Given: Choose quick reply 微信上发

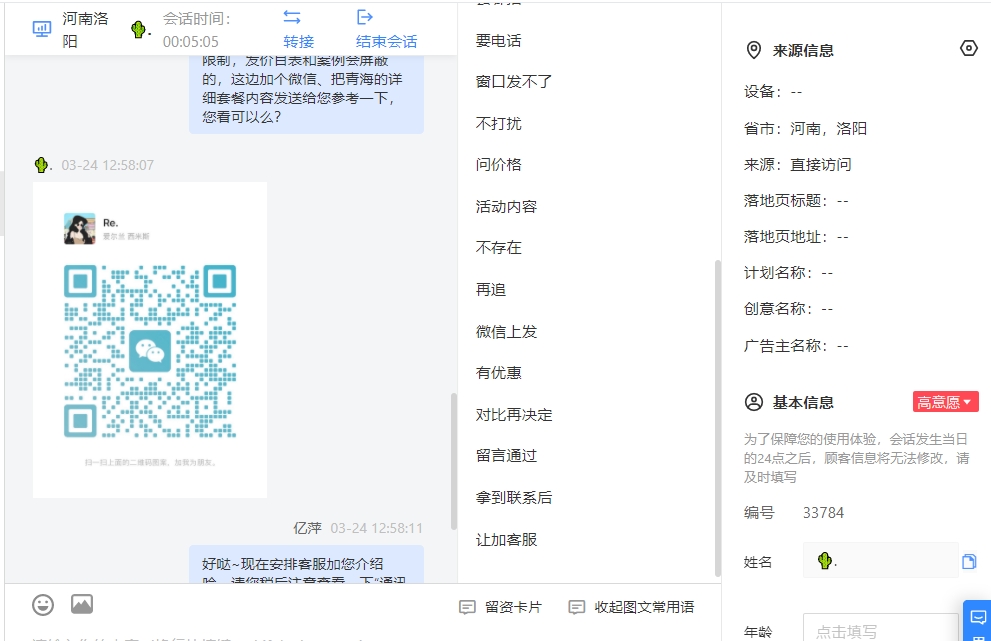Looking at the screenshot, I should click(506, 332).
